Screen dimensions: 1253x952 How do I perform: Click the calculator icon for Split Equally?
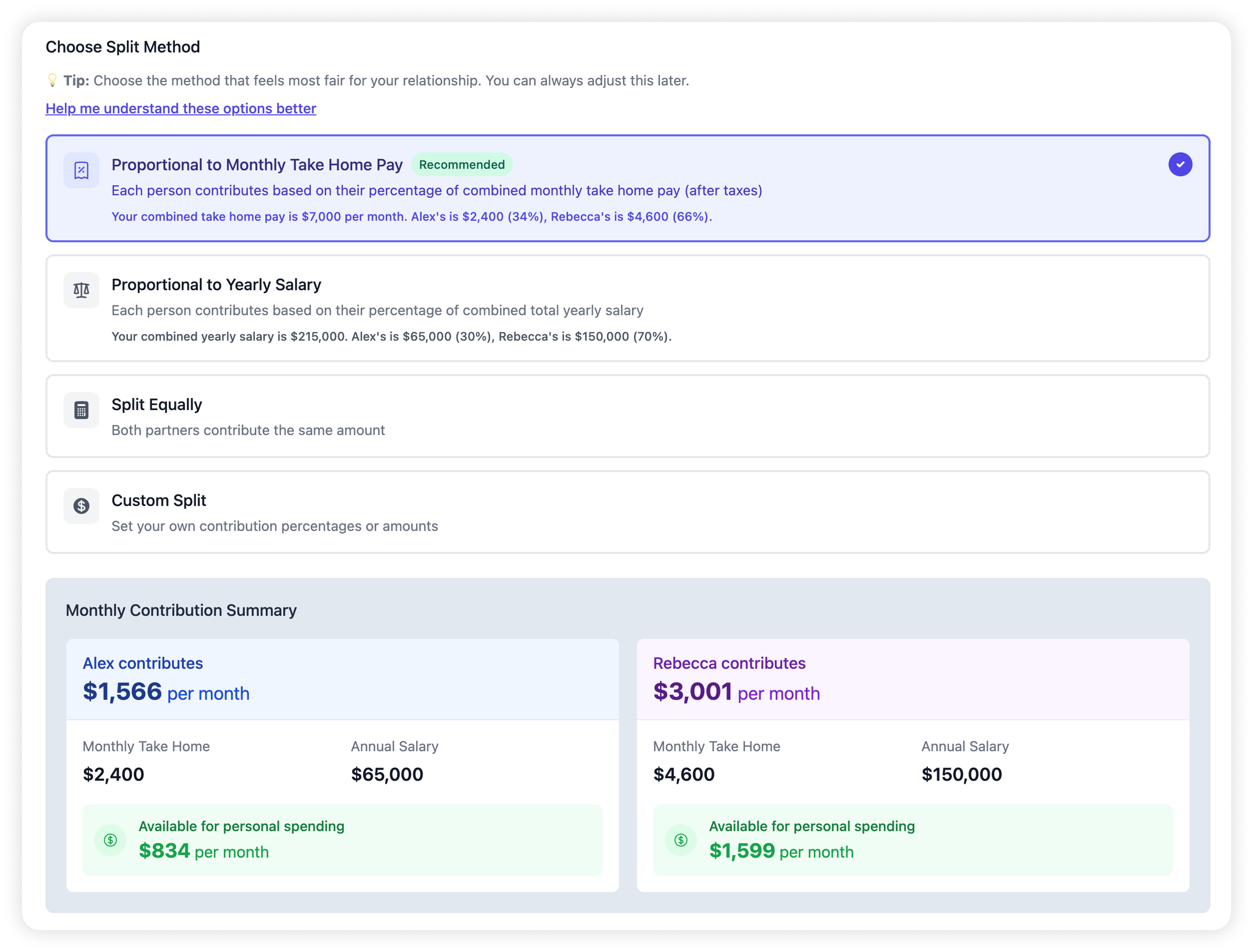point(81,410)
